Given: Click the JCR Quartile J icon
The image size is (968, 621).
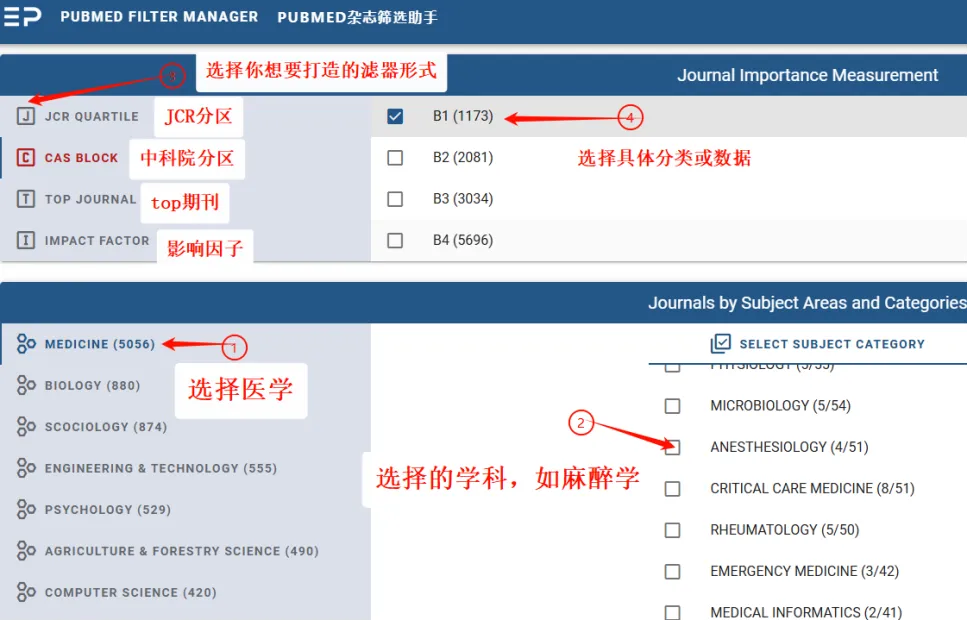Looking at the screenshot, I should [x=25, y=116].
